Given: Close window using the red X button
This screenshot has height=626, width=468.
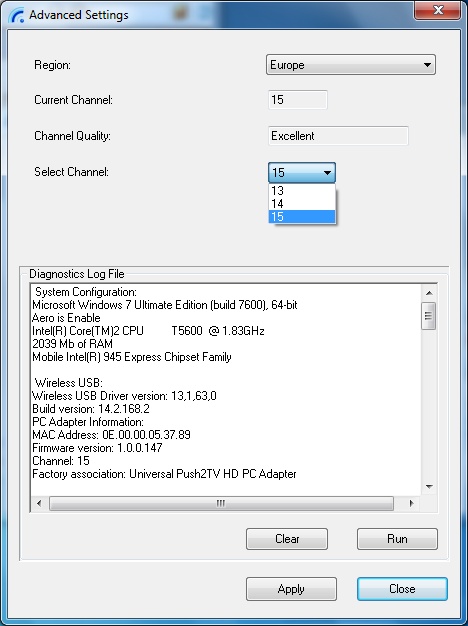Looking at the screenshot, I should click(x=438, y=10).
